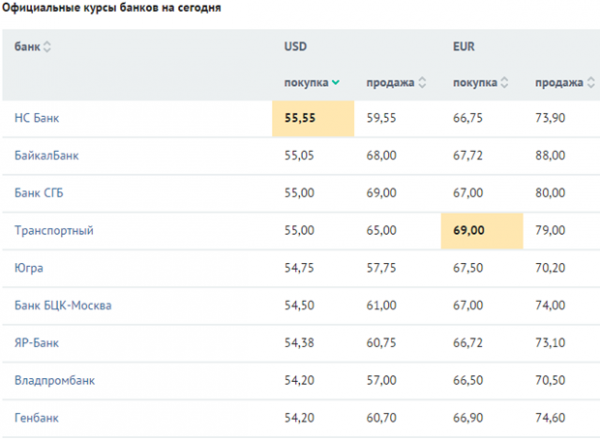
Task: Click the USD продажа header label
Action: 390,83
